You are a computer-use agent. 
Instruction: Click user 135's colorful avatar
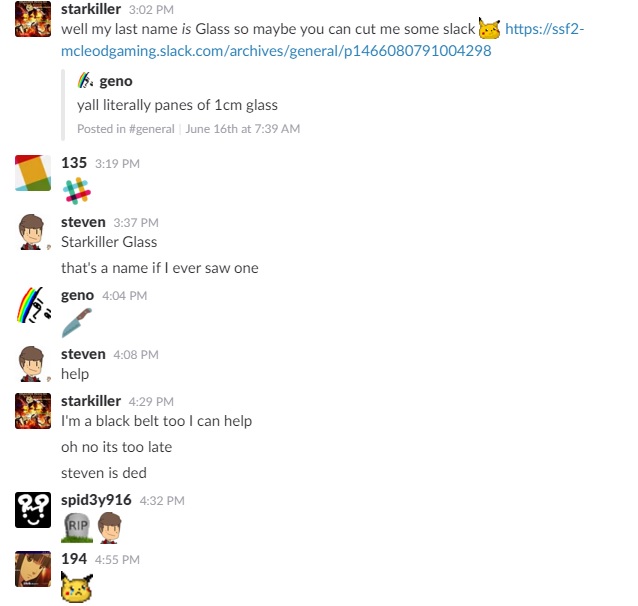click(x=33, y=173)
